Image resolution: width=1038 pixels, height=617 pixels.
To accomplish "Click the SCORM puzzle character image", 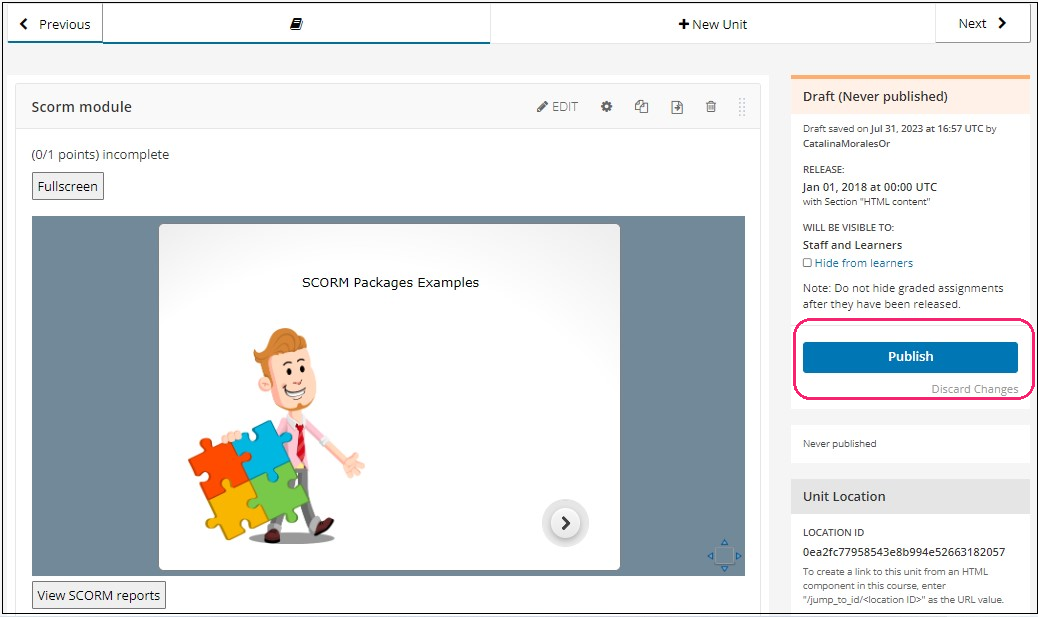I will (x=276, y=437).
